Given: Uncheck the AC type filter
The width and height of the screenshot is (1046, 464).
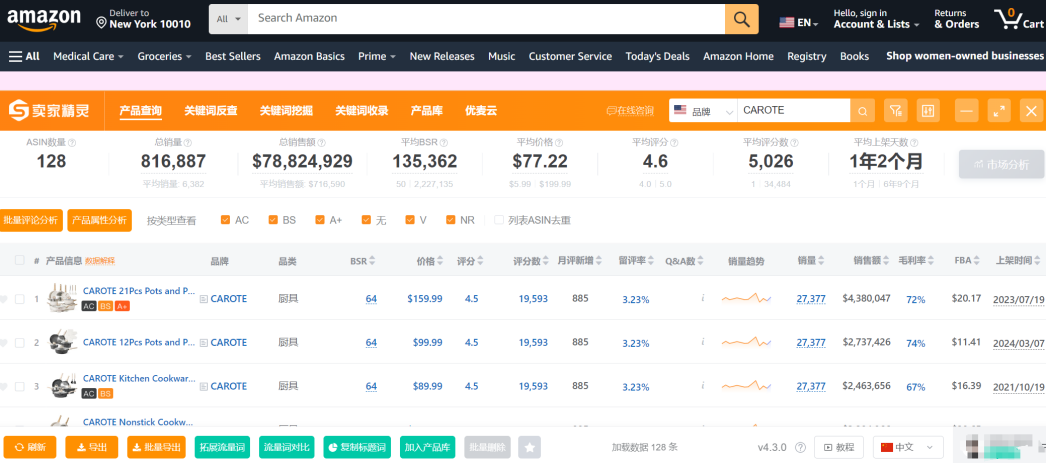Looking at the screenshot, I should pyautogui.click(x=225, y=220).
